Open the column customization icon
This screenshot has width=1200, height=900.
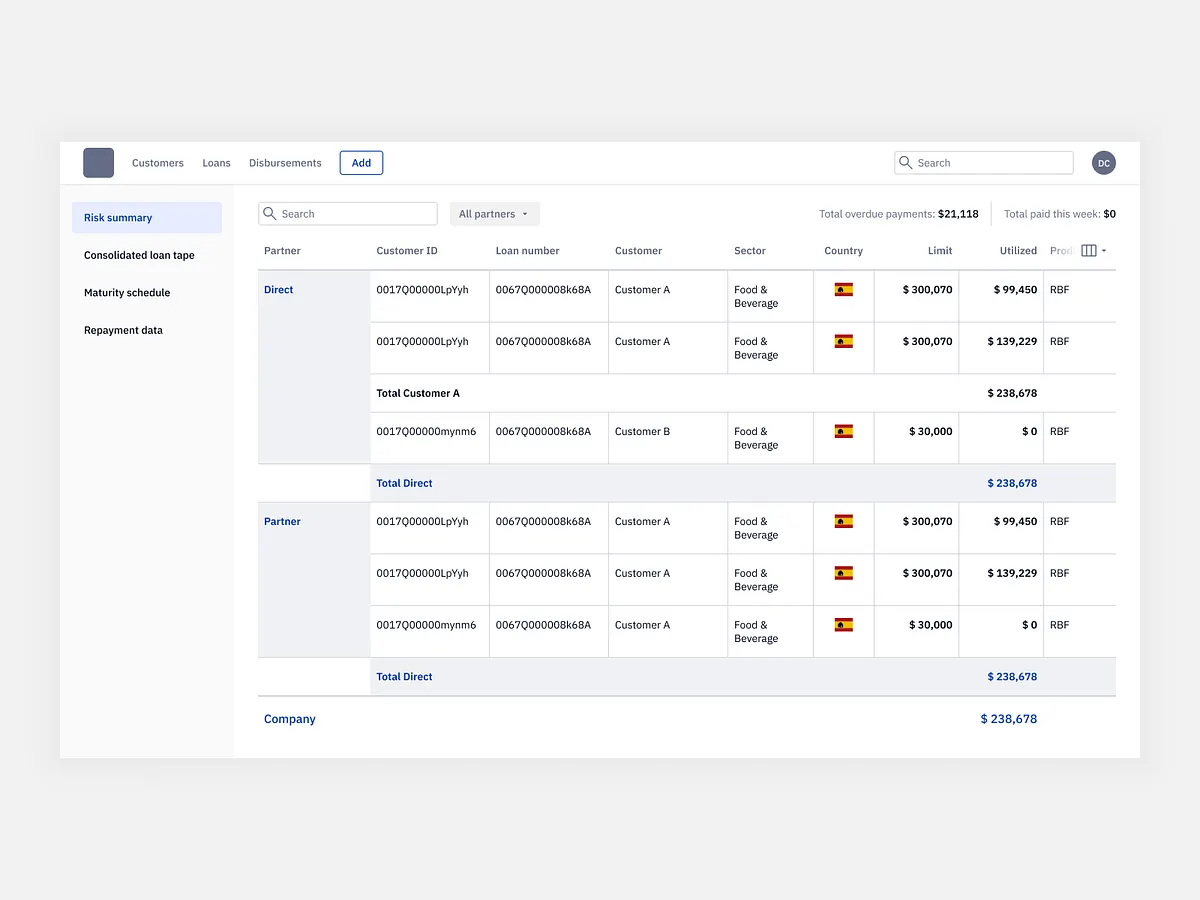pyautogui.click(x=1089, y=250)
